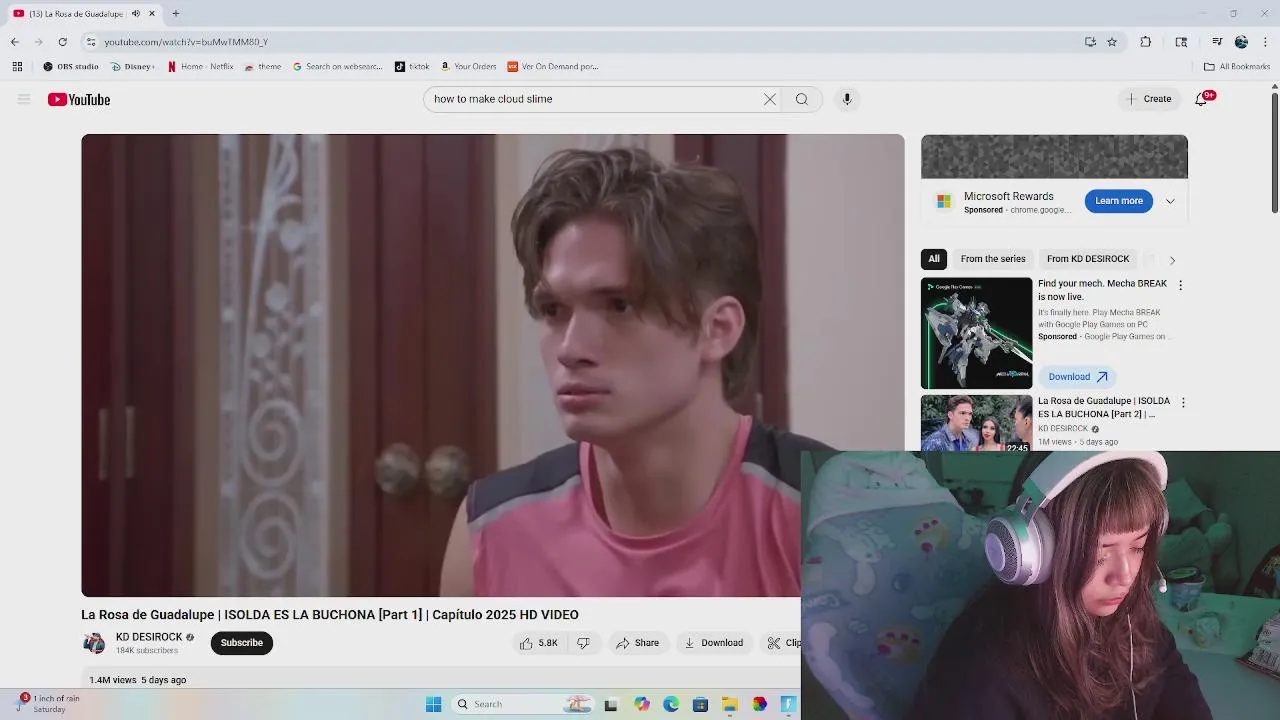The height and width of the screenshot is (720, 1280).
Task: Mute the tab using the speaker icon
Action: [x=136, y=13]
